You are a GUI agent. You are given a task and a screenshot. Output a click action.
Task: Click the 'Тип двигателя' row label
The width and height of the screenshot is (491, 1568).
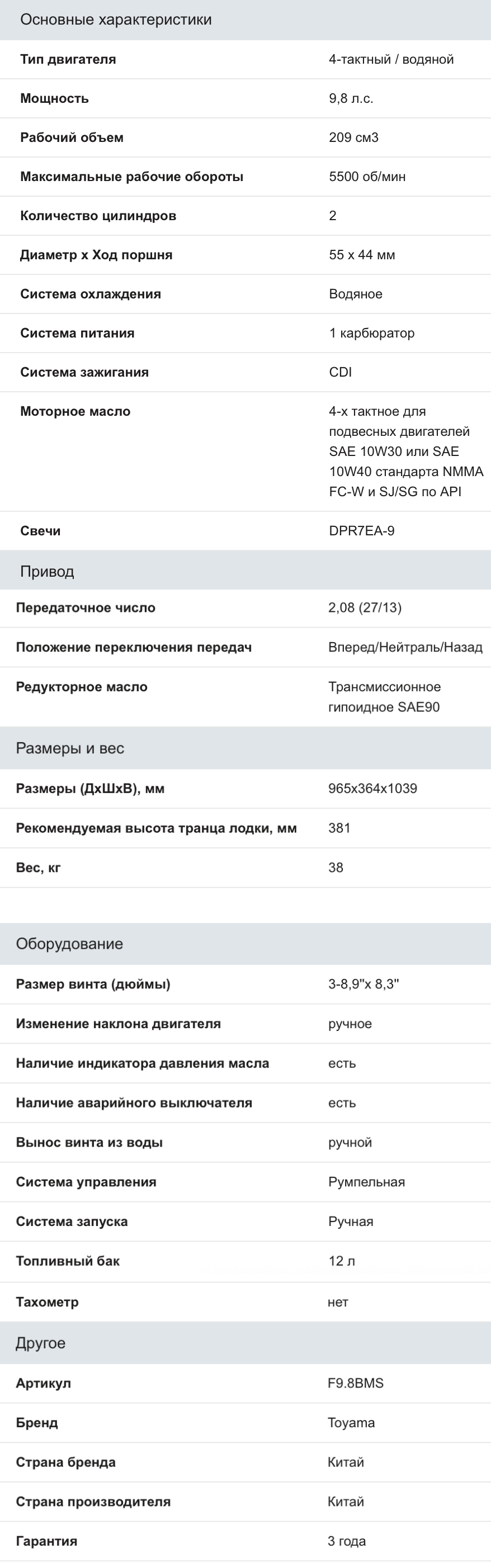pyautogui.click(x=68, y=59)
